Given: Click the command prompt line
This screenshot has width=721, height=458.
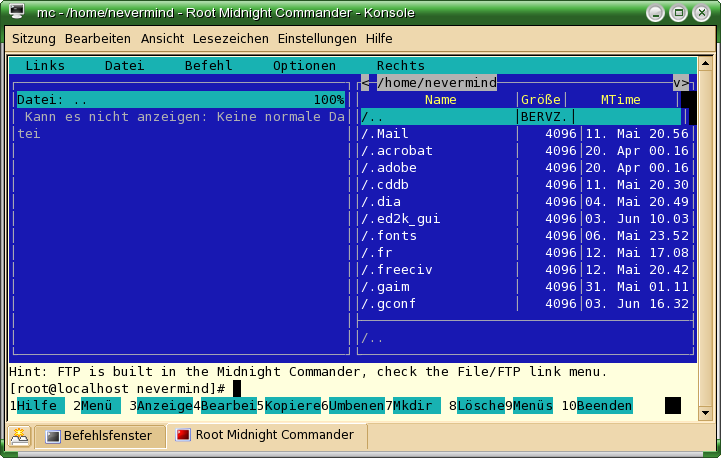Looking at the screenshot, I should [353, 389].
